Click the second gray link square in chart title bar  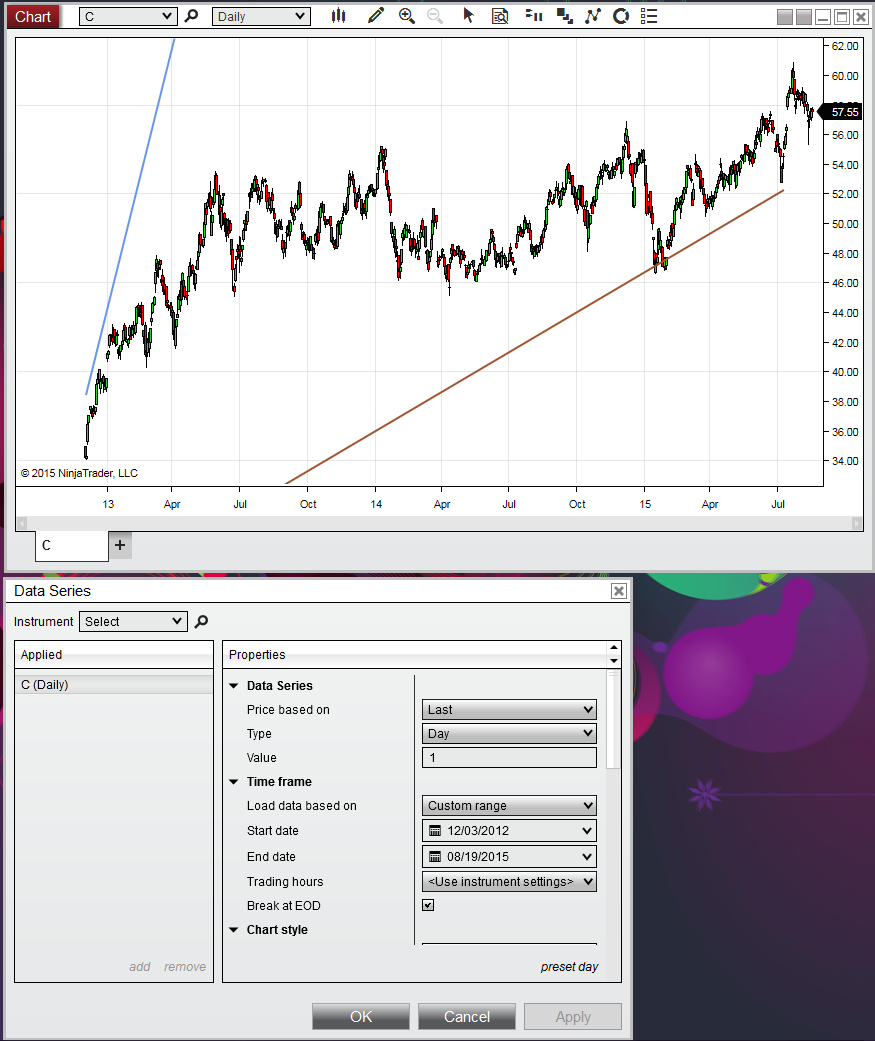(803, 17)
